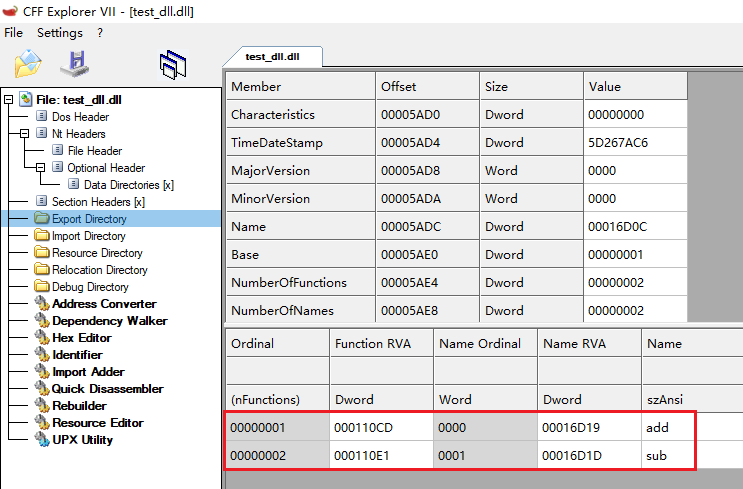Click the Name Ordinal column header
743x489 pixels.
click(x=485, y=343)
